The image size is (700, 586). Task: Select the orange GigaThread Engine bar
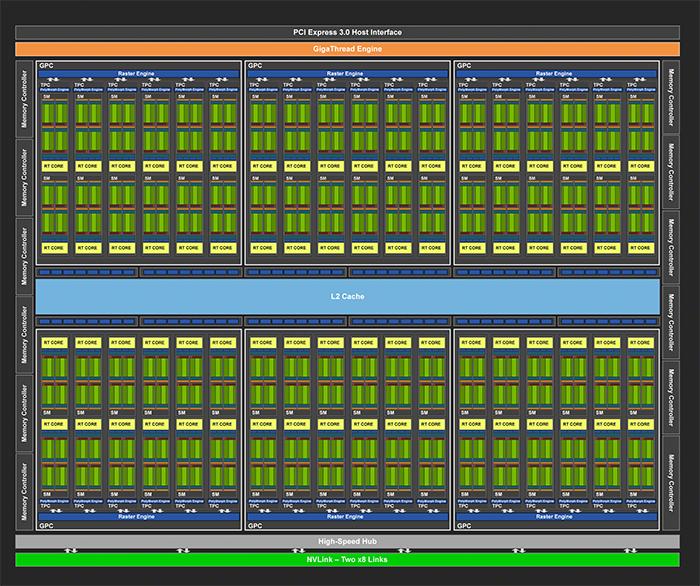349,48
